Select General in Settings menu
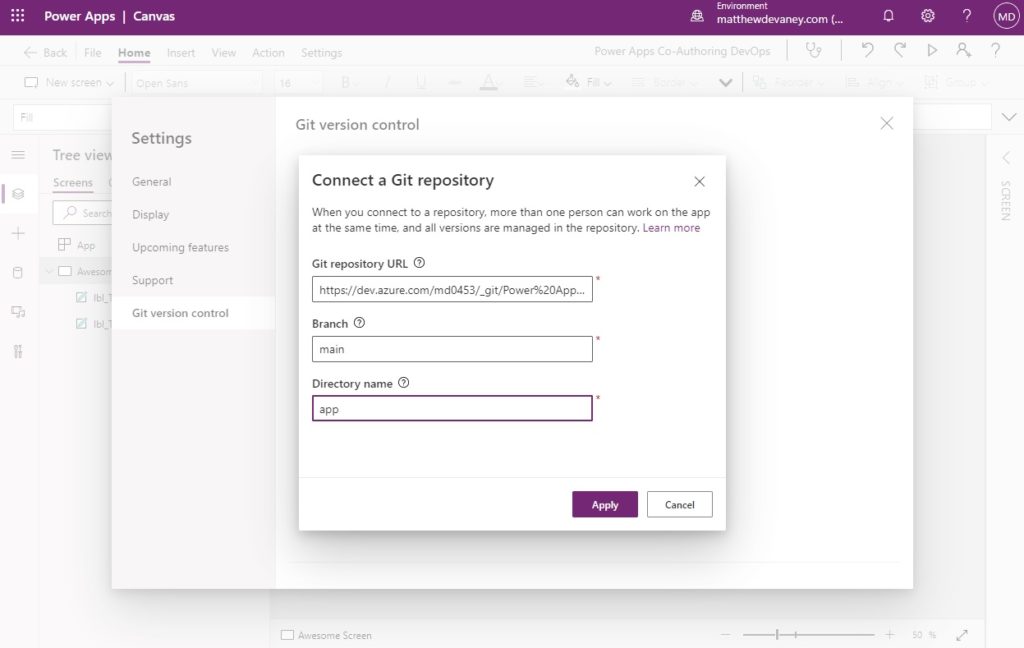 tap(152, 182)
